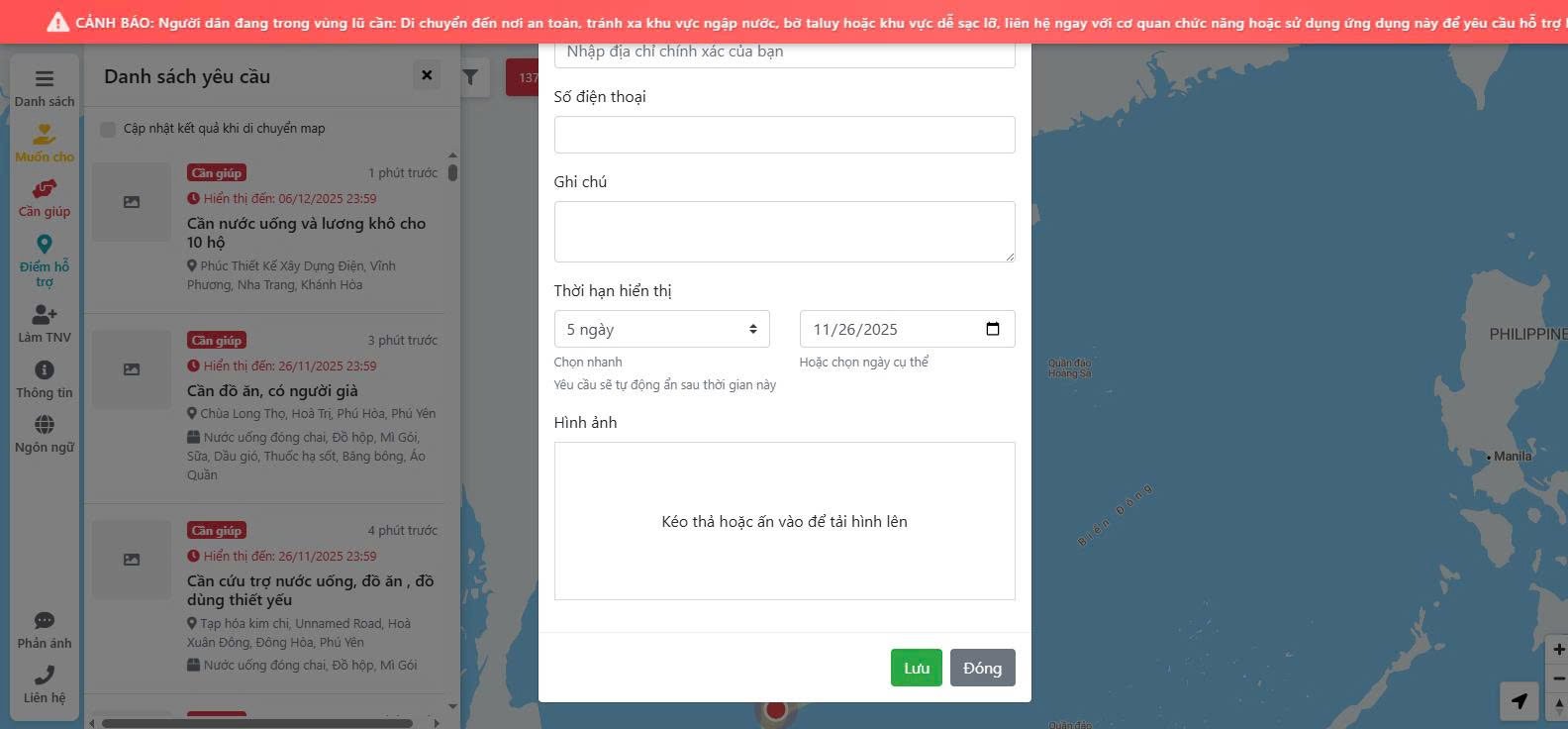This screenshot has height=729, width=1568.
Task: Expand the 5 ngày quick duration dropdown
Action: click(x=661, y=329)
